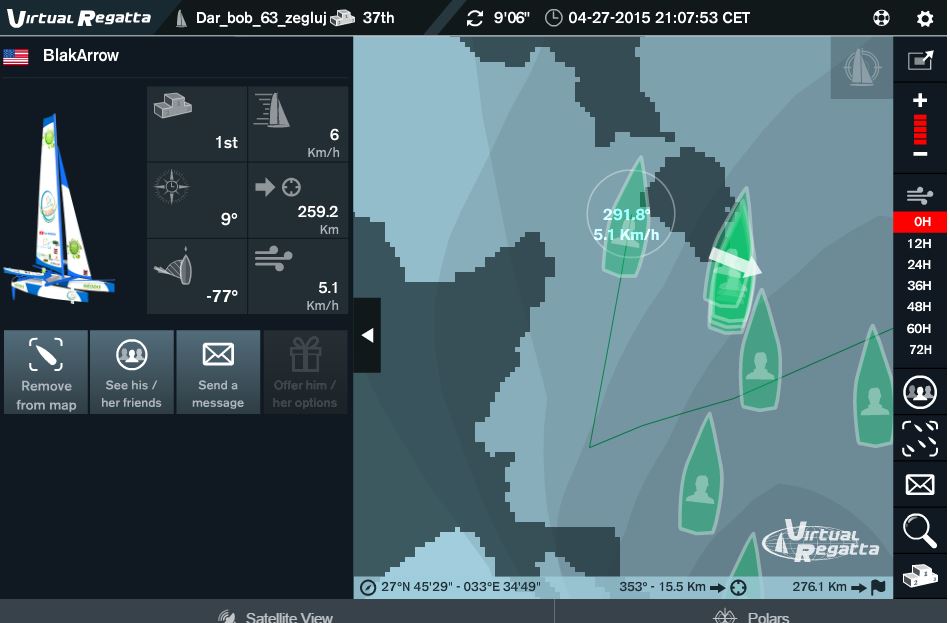Viewport: 950px width, 623px height.
Task: Click the sail angle -77° tile
Action: point(197,276)
